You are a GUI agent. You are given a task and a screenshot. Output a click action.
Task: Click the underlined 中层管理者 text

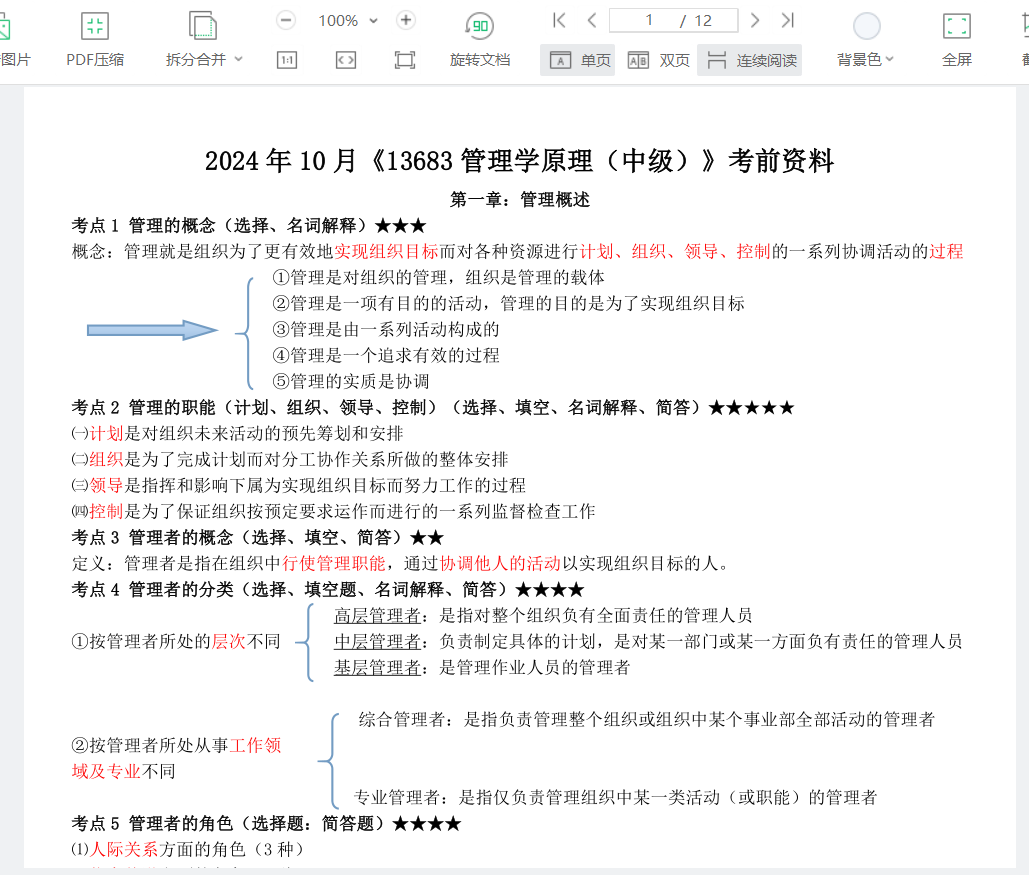coord(377,641)
